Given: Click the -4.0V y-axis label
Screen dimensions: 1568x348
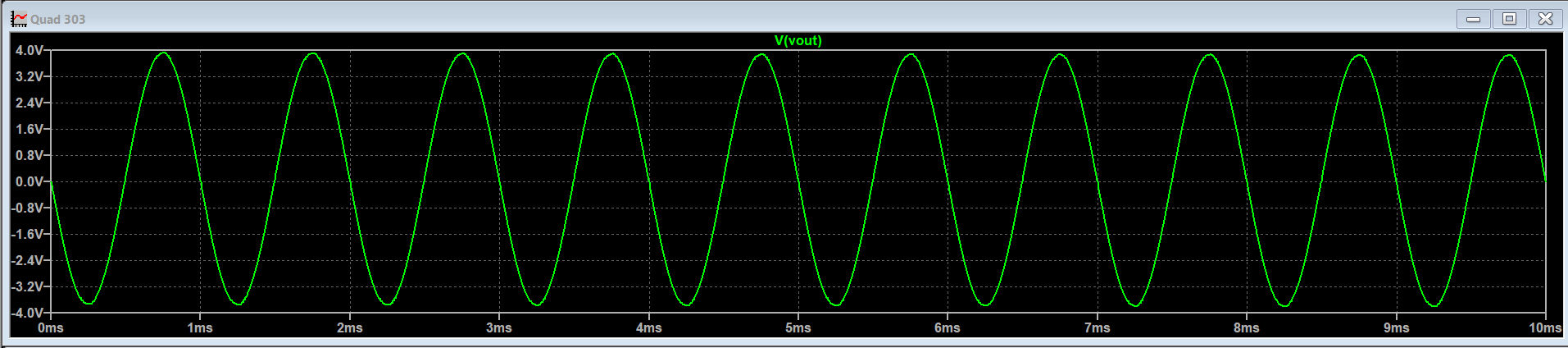Looking at the screenshot, I should click(27, 313).
